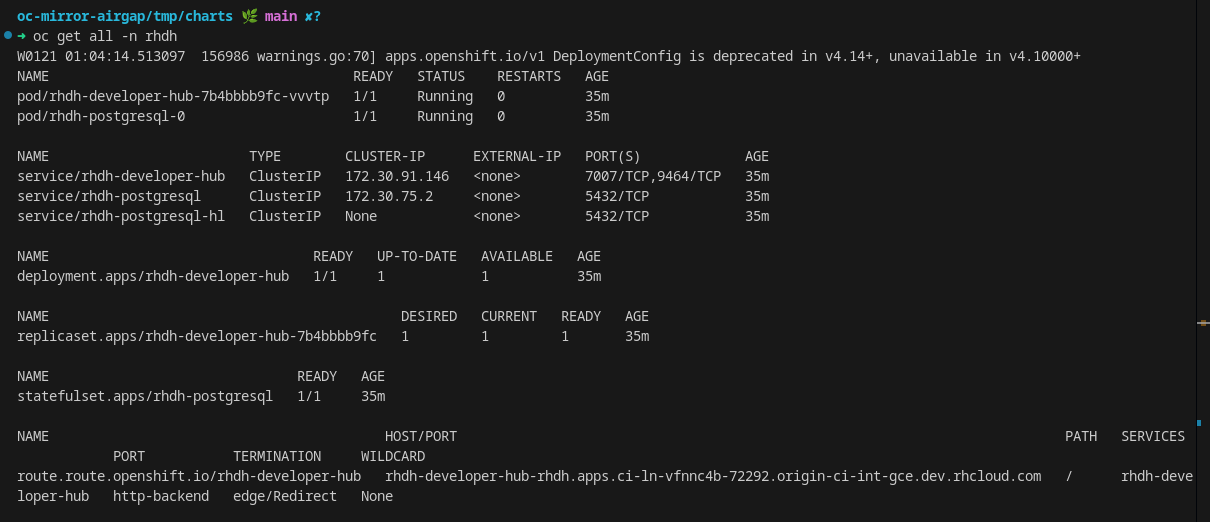Click the main branch name in prompt
Screen dimensions: 1210x522
281,16
